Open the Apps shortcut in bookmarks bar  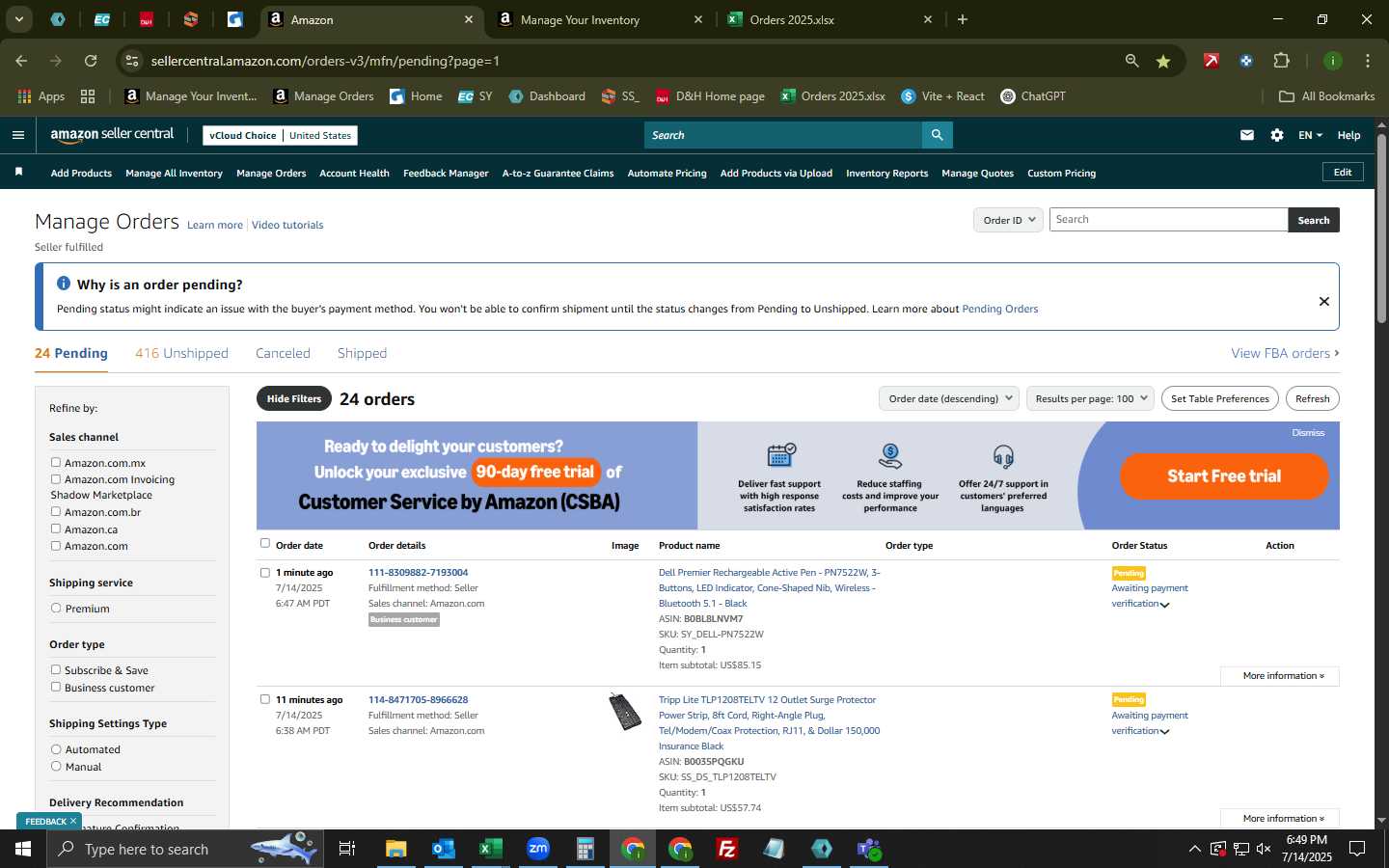(41, 96)
